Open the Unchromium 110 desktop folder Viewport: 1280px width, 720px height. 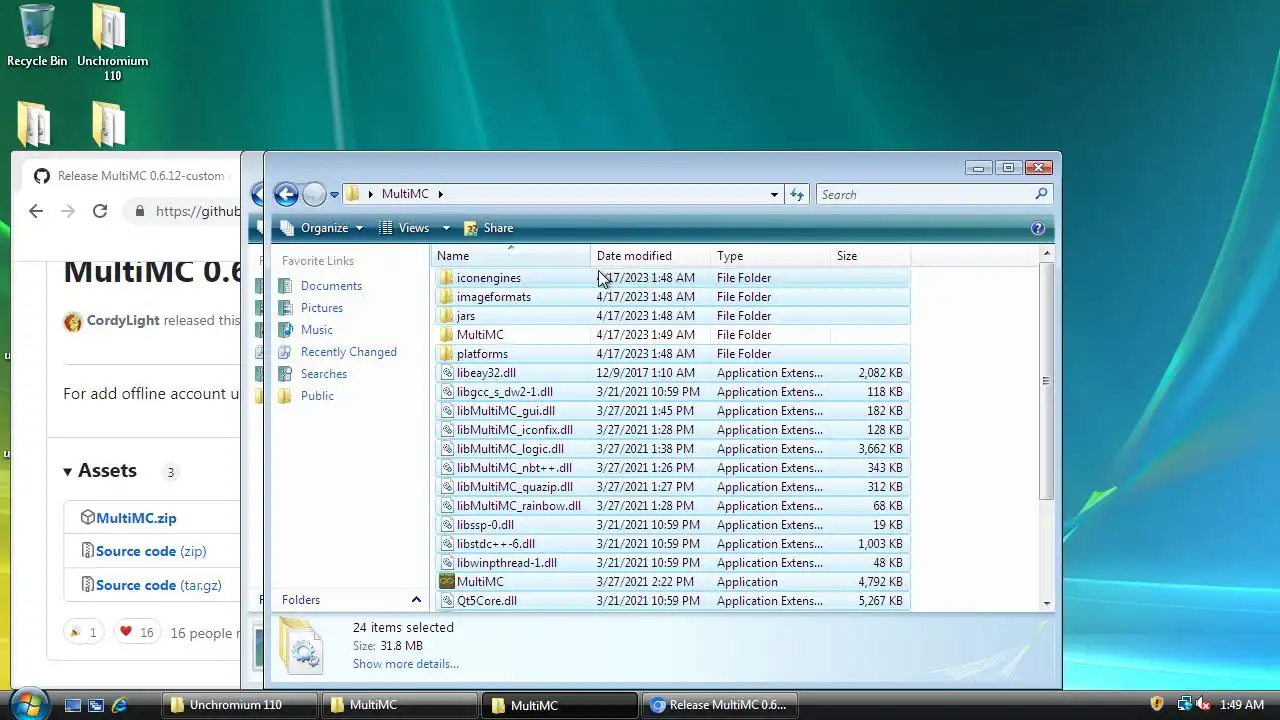(112, 42)
